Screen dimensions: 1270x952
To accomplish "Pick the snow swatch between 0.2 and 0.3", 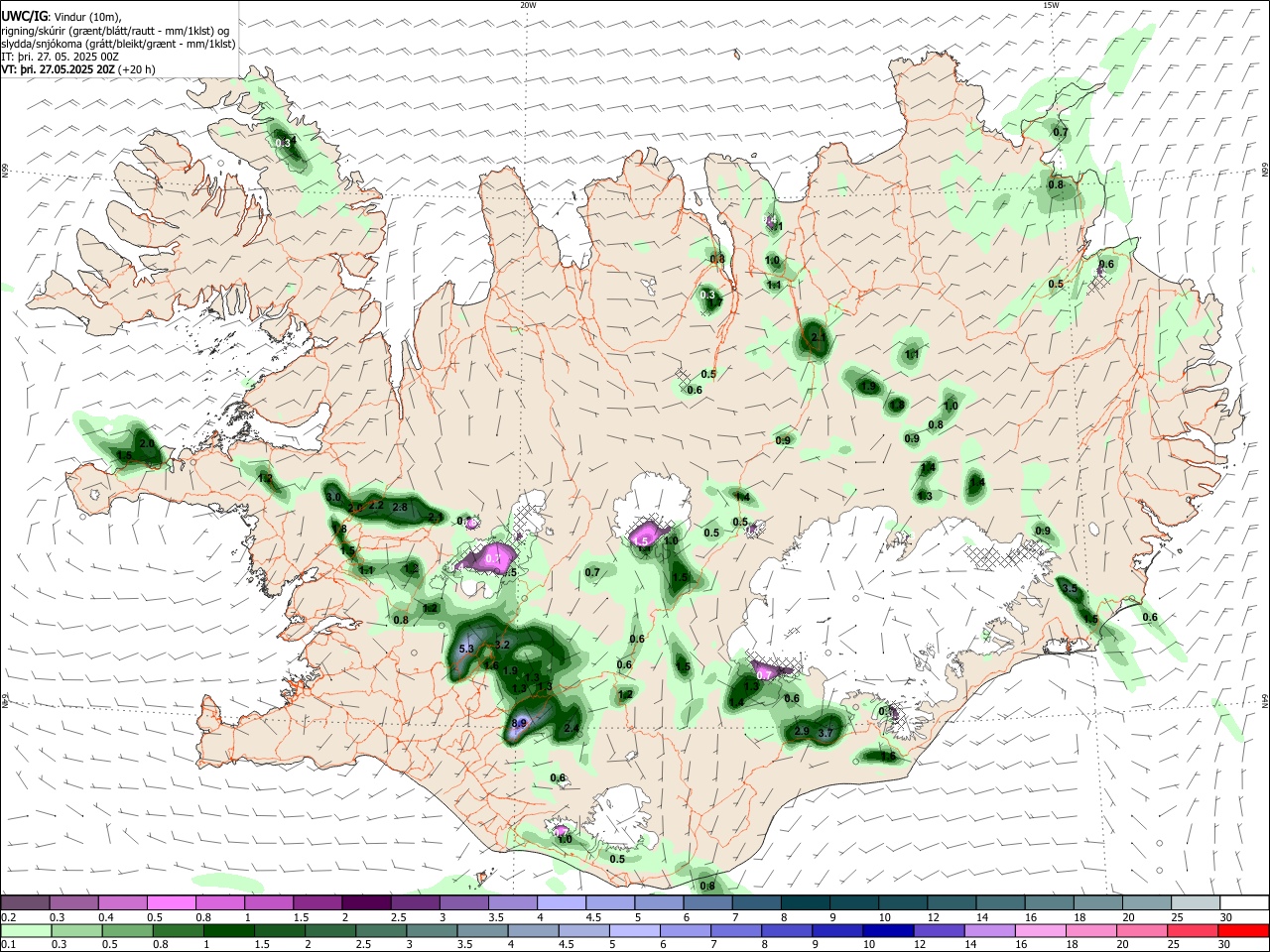I will click(25, 902).
